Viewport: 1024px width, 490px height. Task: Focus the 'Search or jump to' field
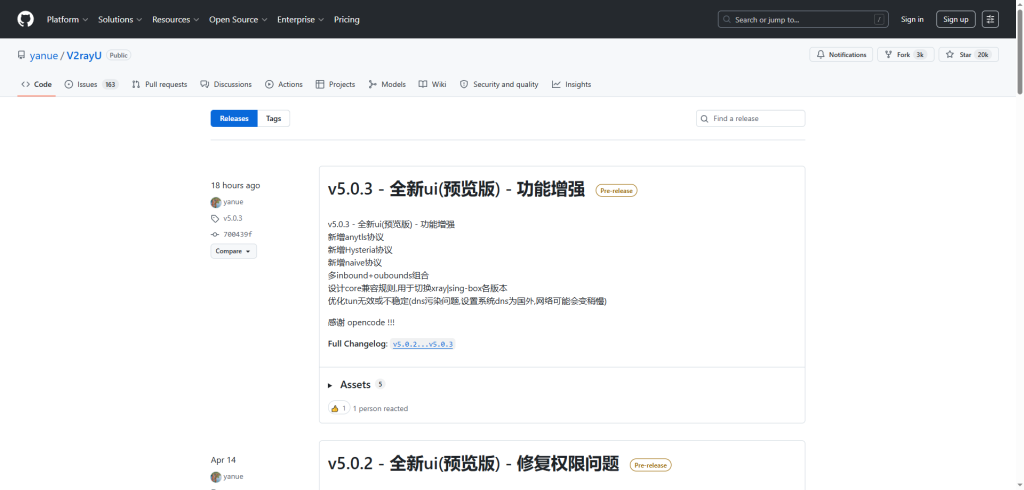point(803,20)
